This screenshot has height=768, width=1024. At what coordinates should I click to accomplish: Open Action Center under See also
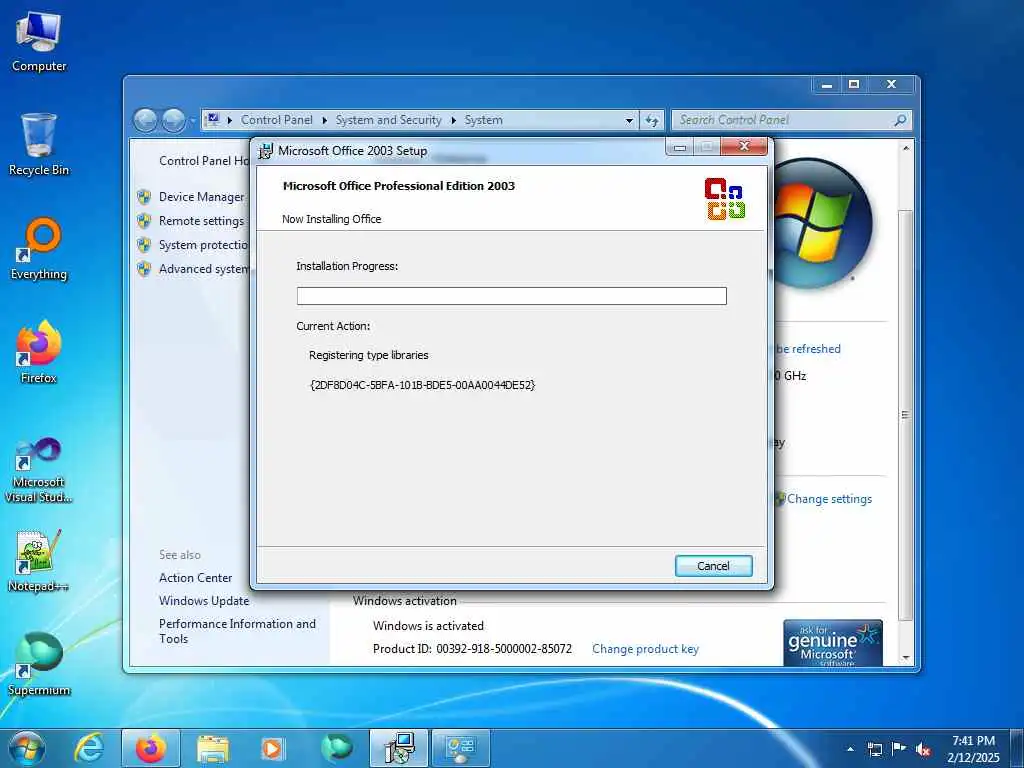click(195, 578)
